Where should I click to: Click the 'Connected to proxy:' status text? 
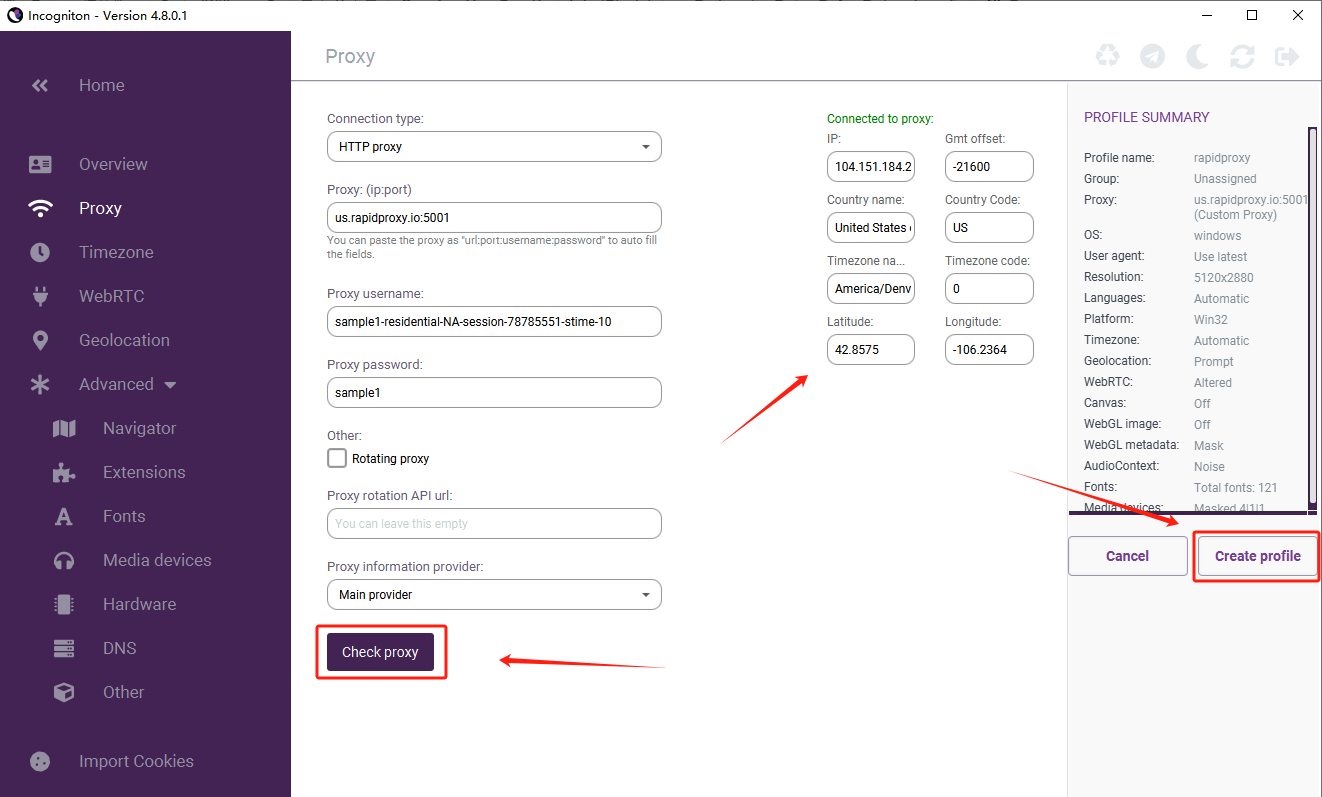[x=880, y=118]
